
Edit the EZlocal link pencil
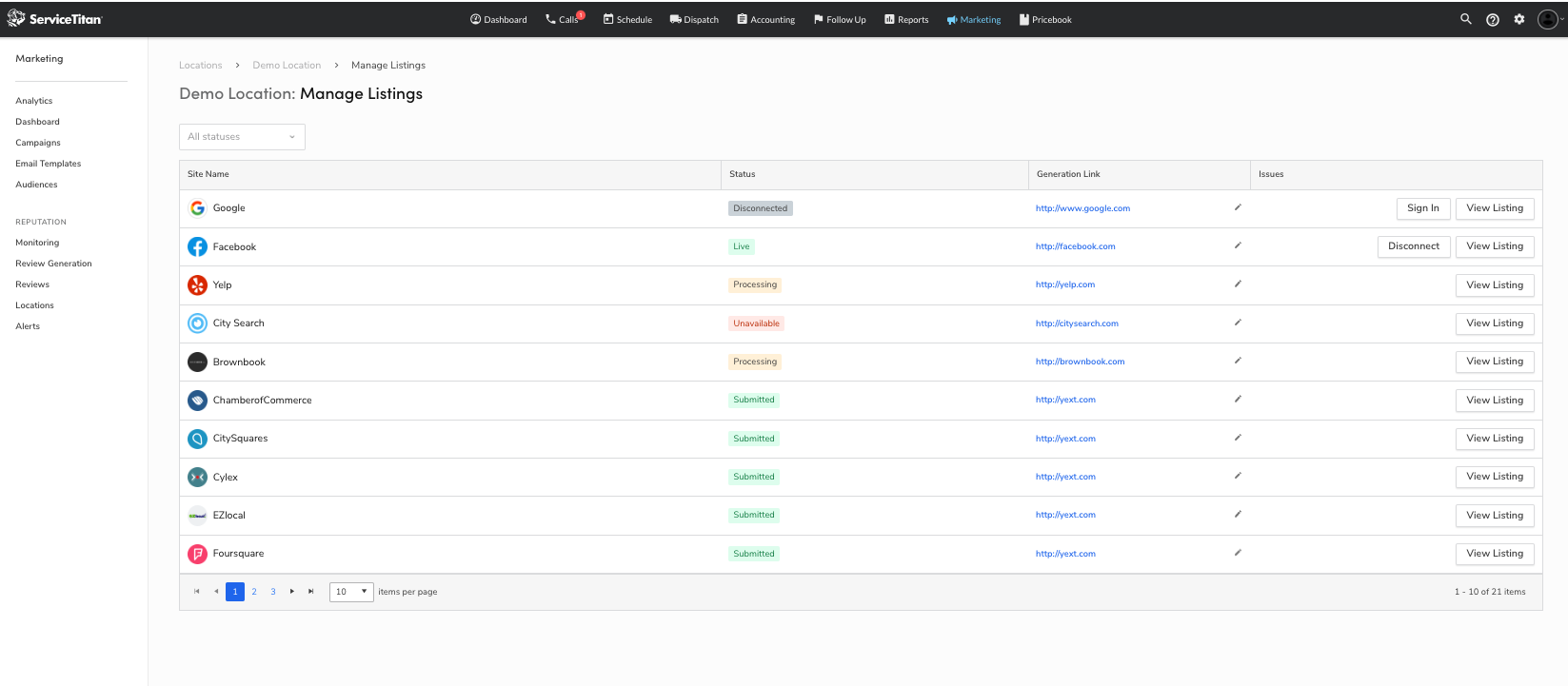click(x=1238, y=515)
